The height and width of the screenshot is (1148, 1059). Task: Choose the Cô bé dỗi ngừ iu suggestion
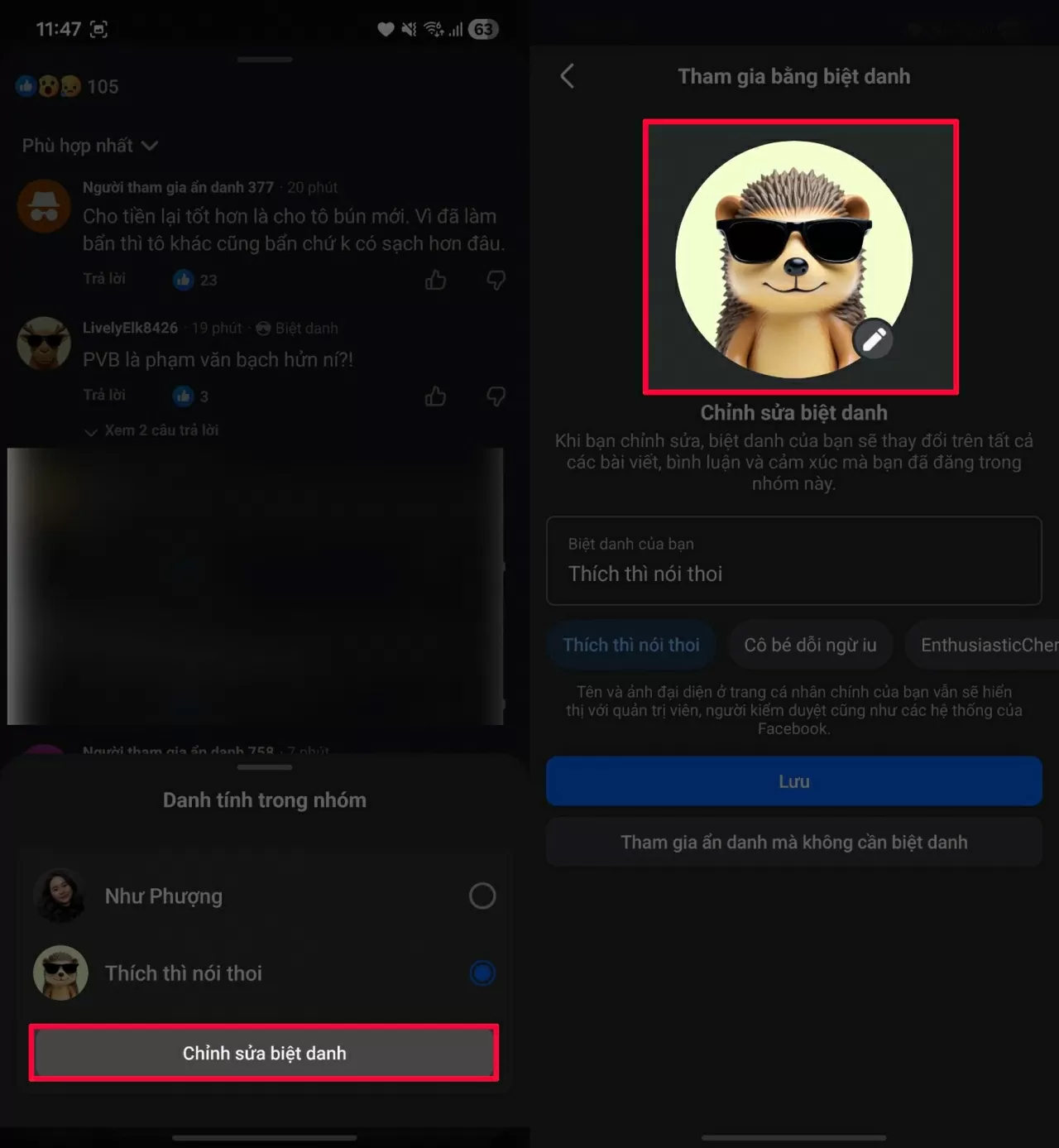pos(810,645)
